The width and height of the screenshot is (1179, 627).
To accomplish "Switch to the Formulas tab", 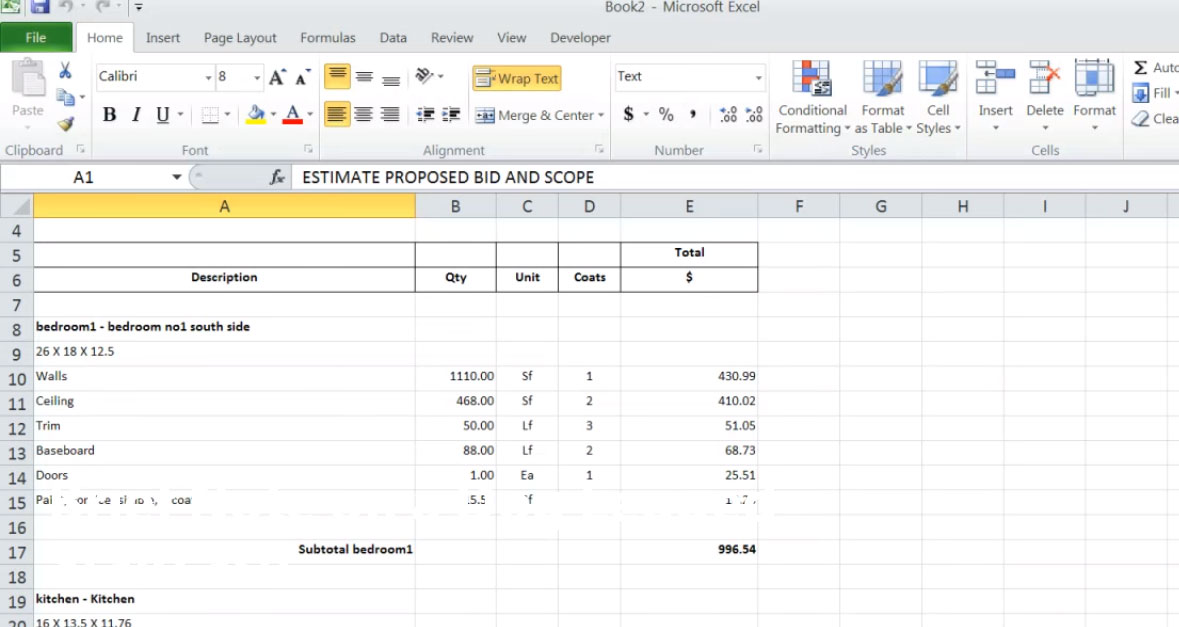I will [328, 38].
